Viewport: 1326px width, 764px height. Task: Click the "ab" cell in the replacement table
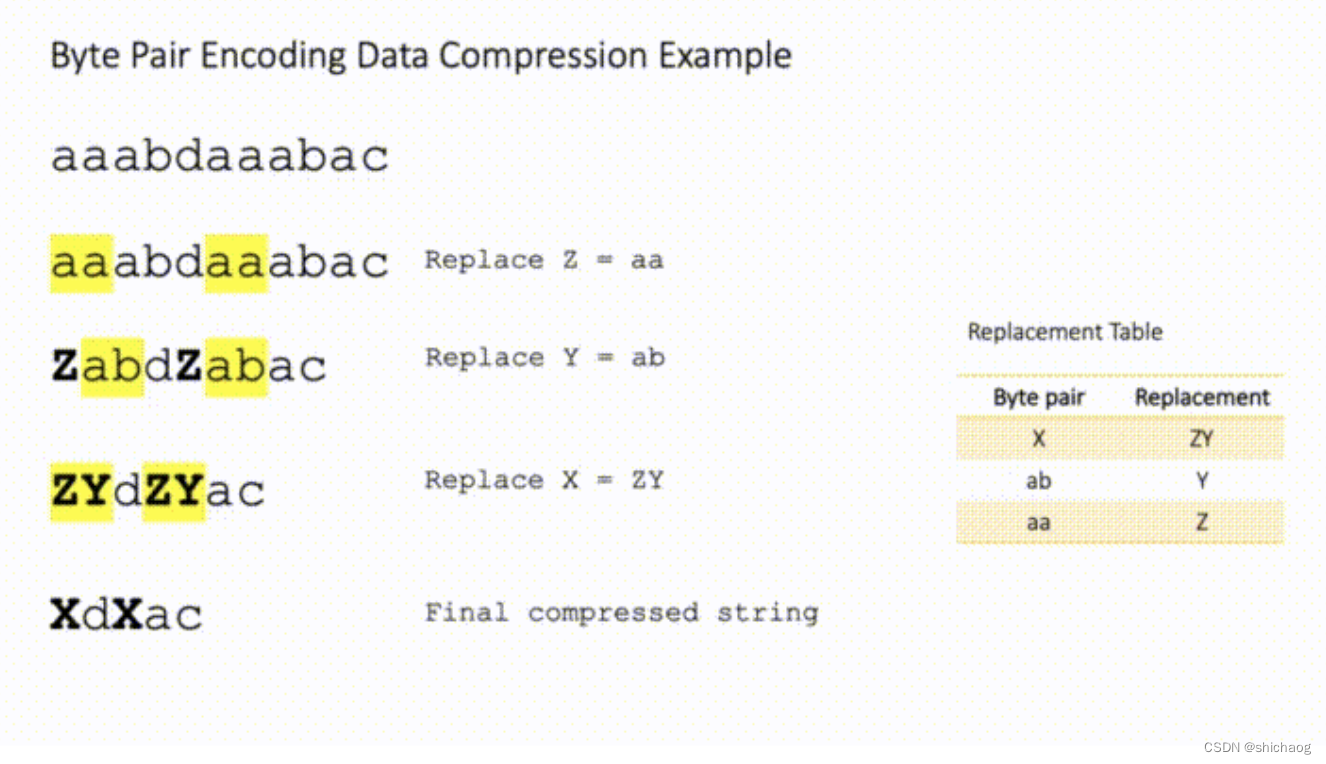(x=1038, y=481)
